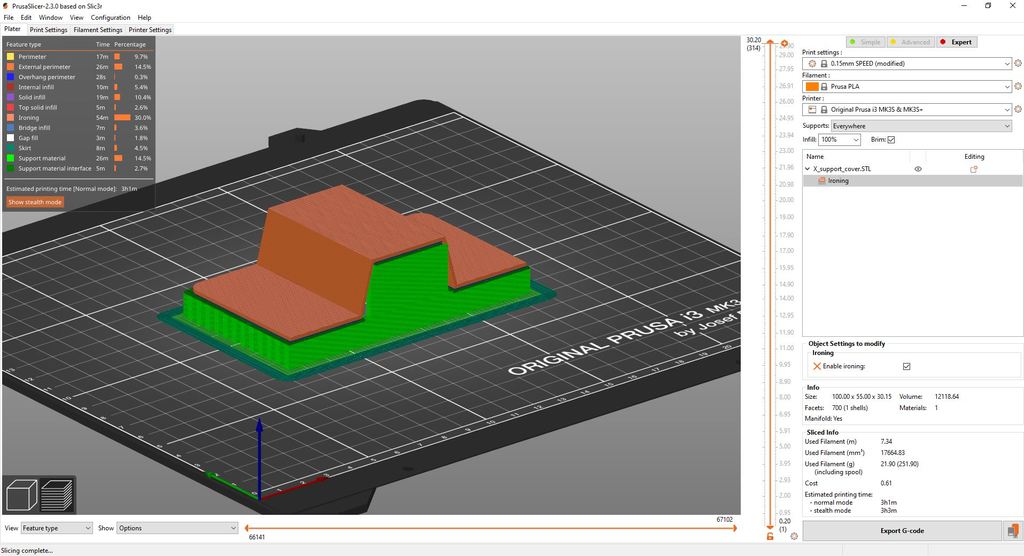This screenshot has width=1024, height=556.
Task: Uncheck the Brim checkbox
Action: coord(891,140)
